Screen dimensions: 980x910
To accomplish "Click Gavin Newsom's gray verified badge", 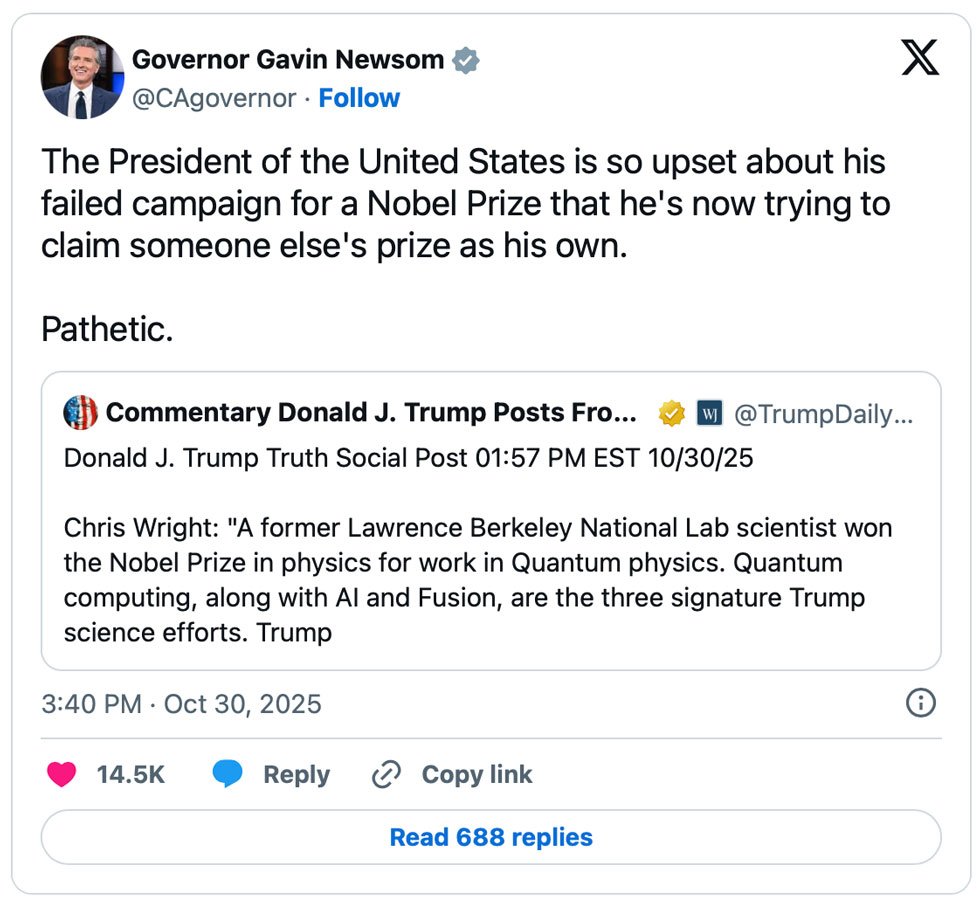I will pyautogui.click(x=466, y=60).
